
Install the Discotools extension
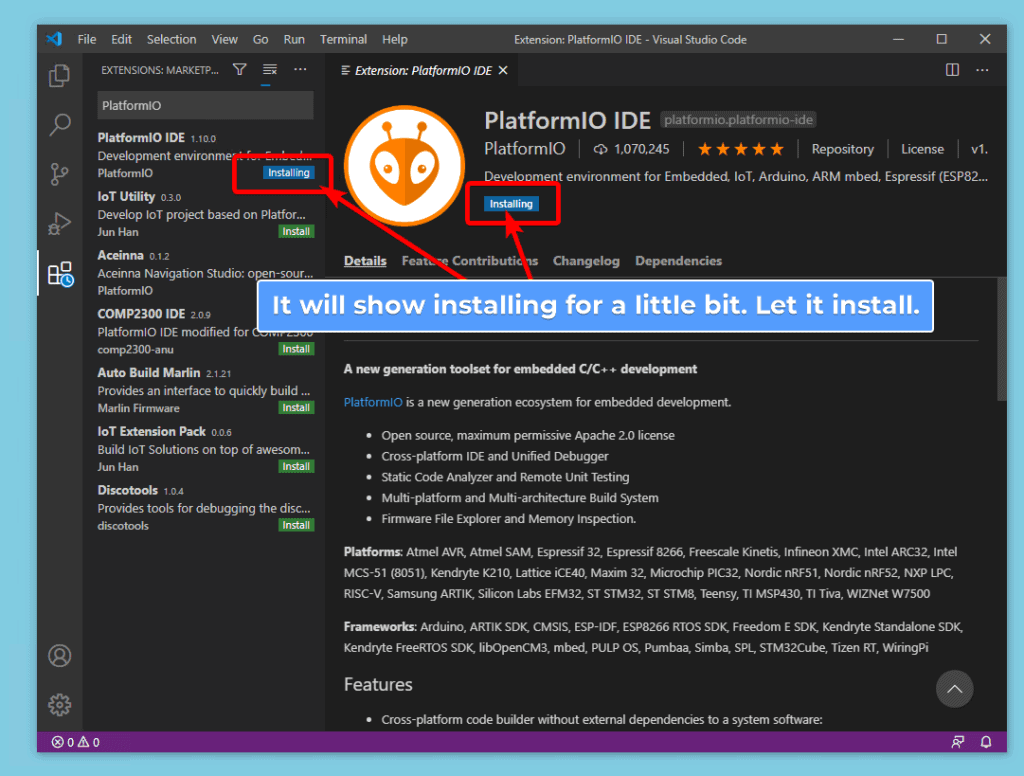[296, 525]
